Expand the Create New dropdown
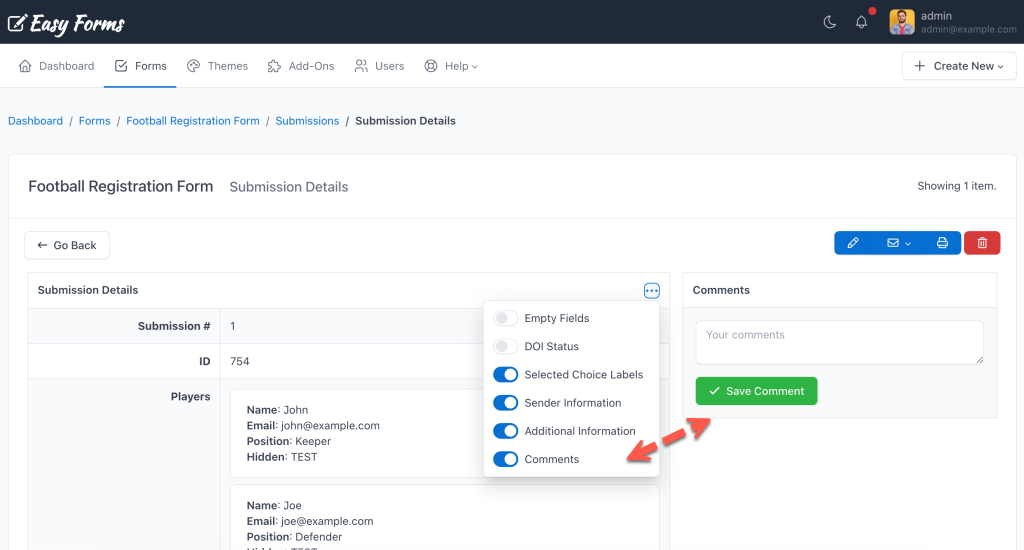The height and width of the screenshot is (550, 1024). pos(959,66)
